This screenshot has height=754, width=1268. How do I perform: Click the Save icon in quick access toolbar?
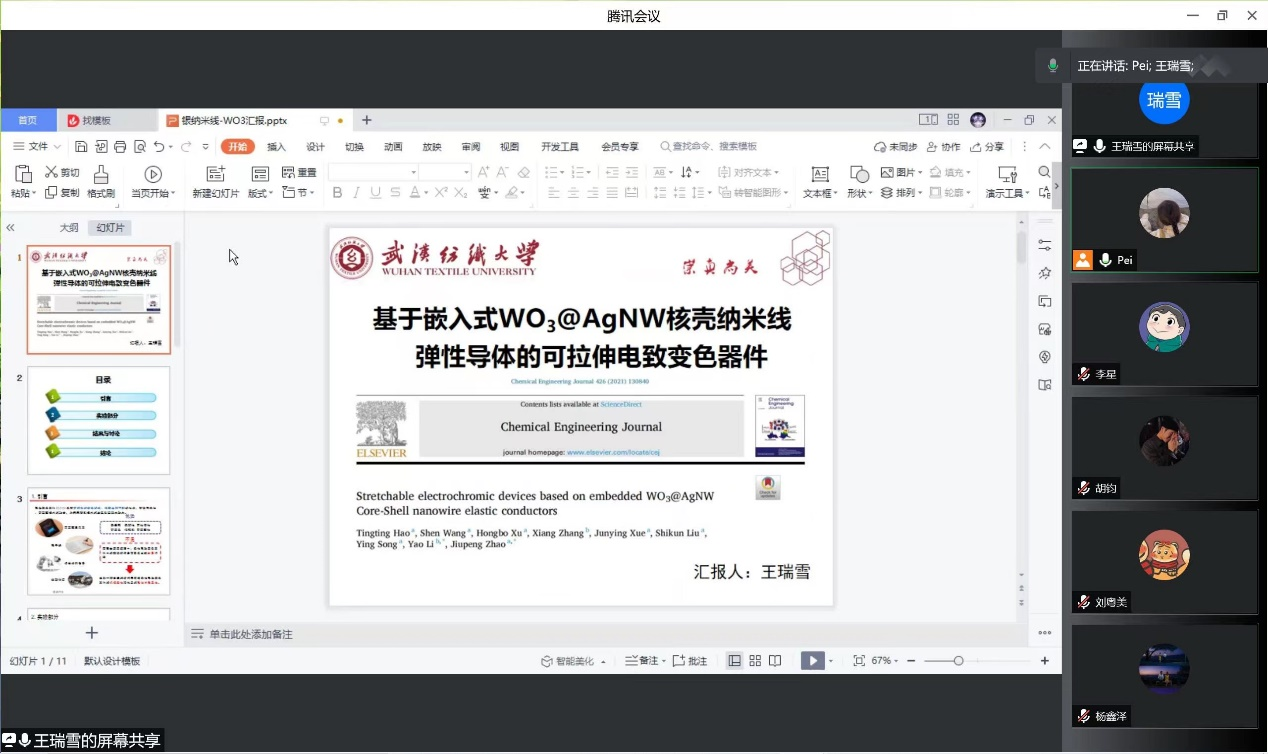(x=81, y=147)
